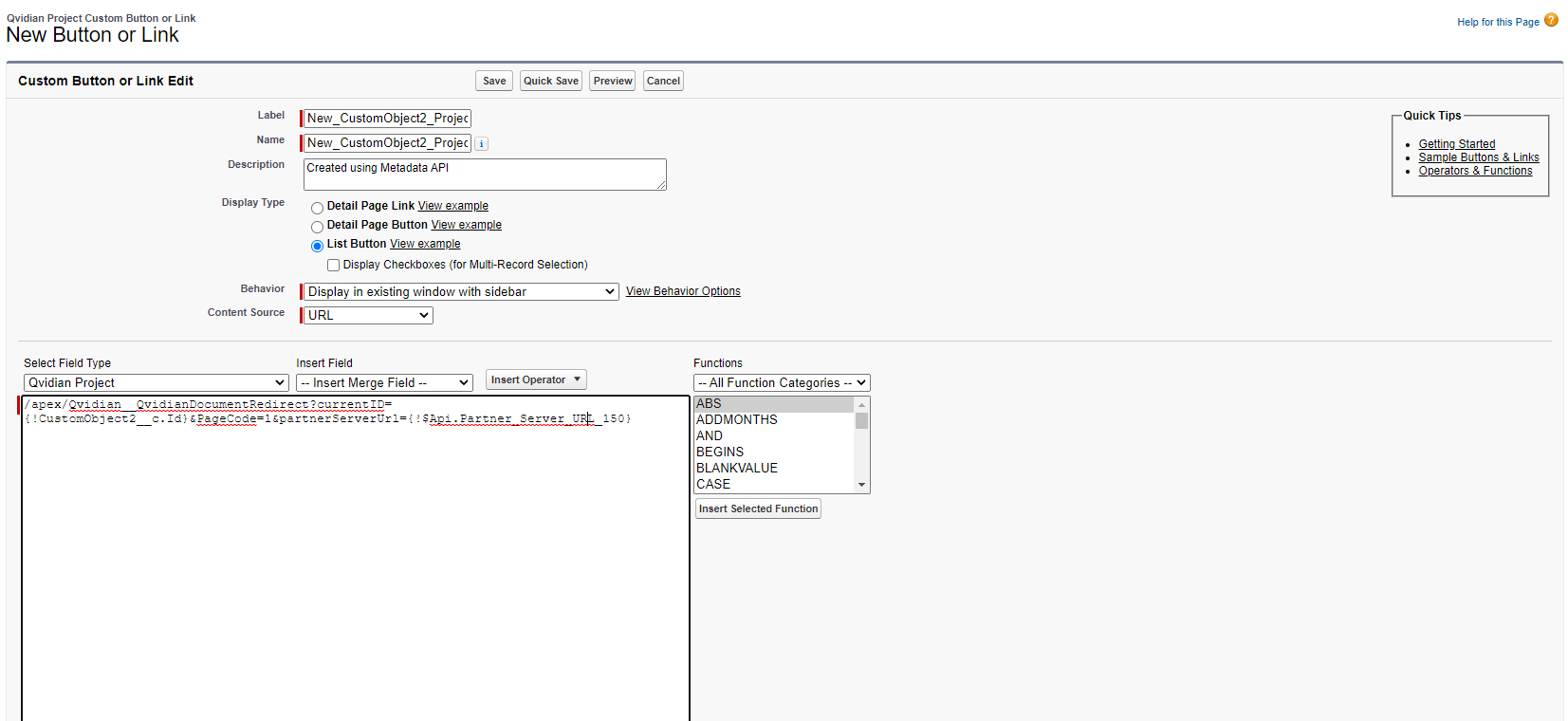The image size is (1568, 721).
Task: Open the Help for this Page question mark icon
Action: (x=1551, y=20)
